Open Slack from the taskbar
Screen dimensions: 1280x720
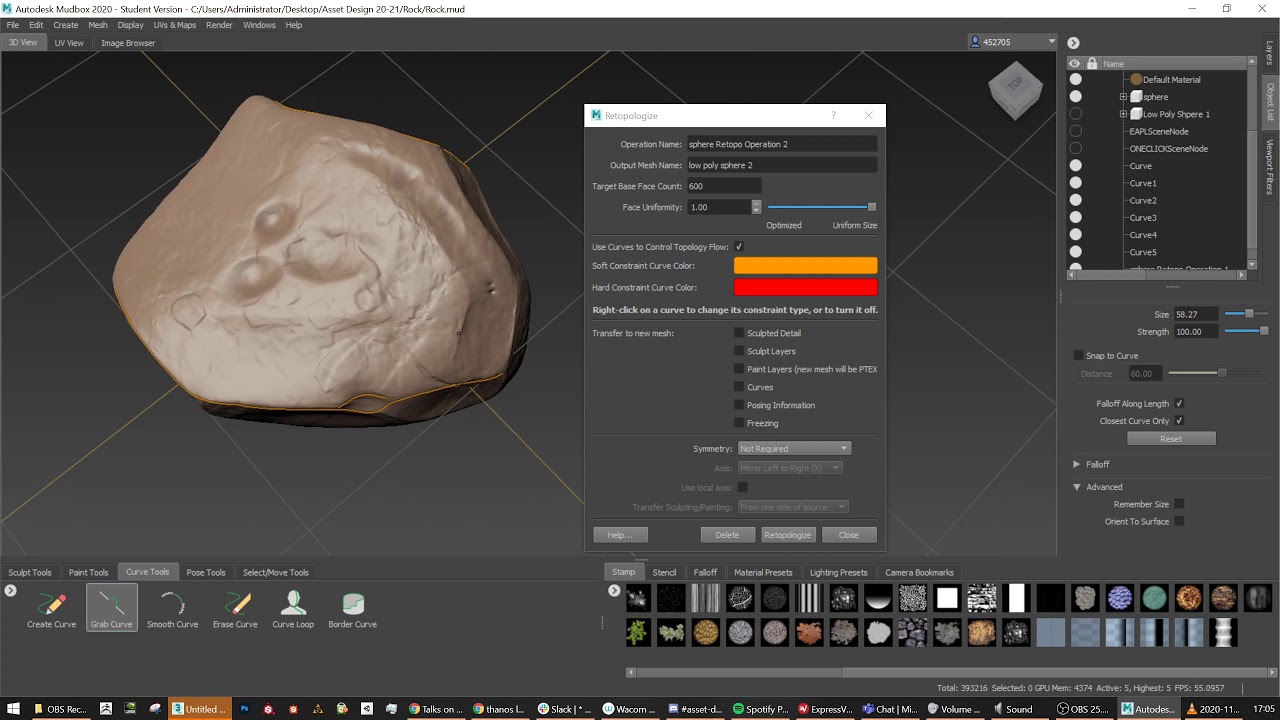(565, 709)
